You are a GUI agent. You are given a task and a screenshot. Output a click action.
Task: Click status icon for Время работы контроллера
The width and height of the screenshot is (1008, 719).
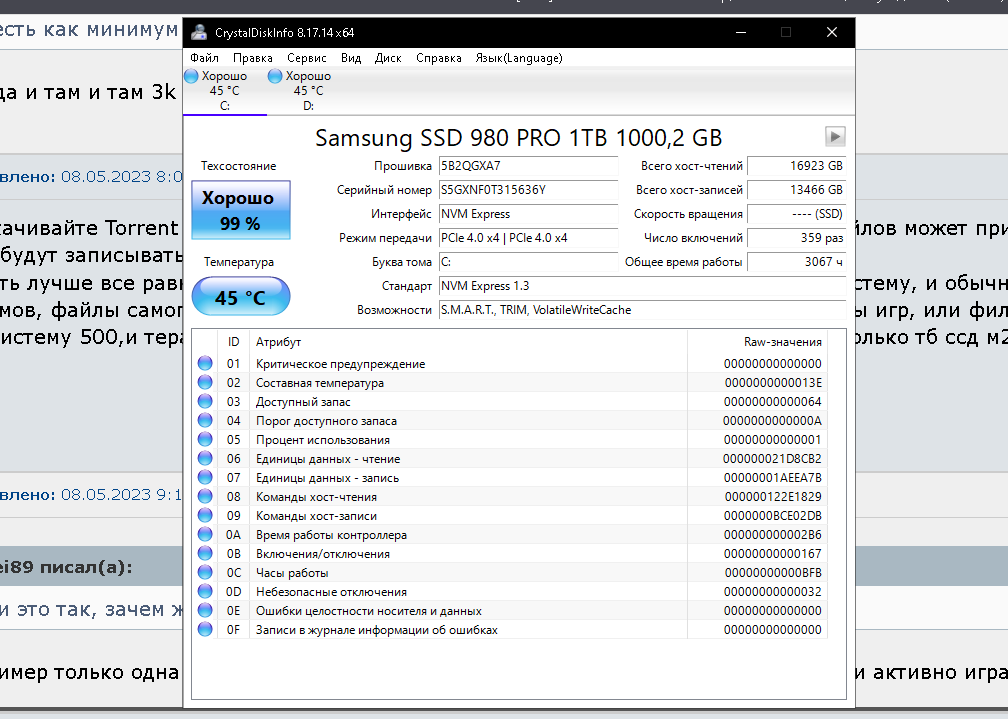205,534
